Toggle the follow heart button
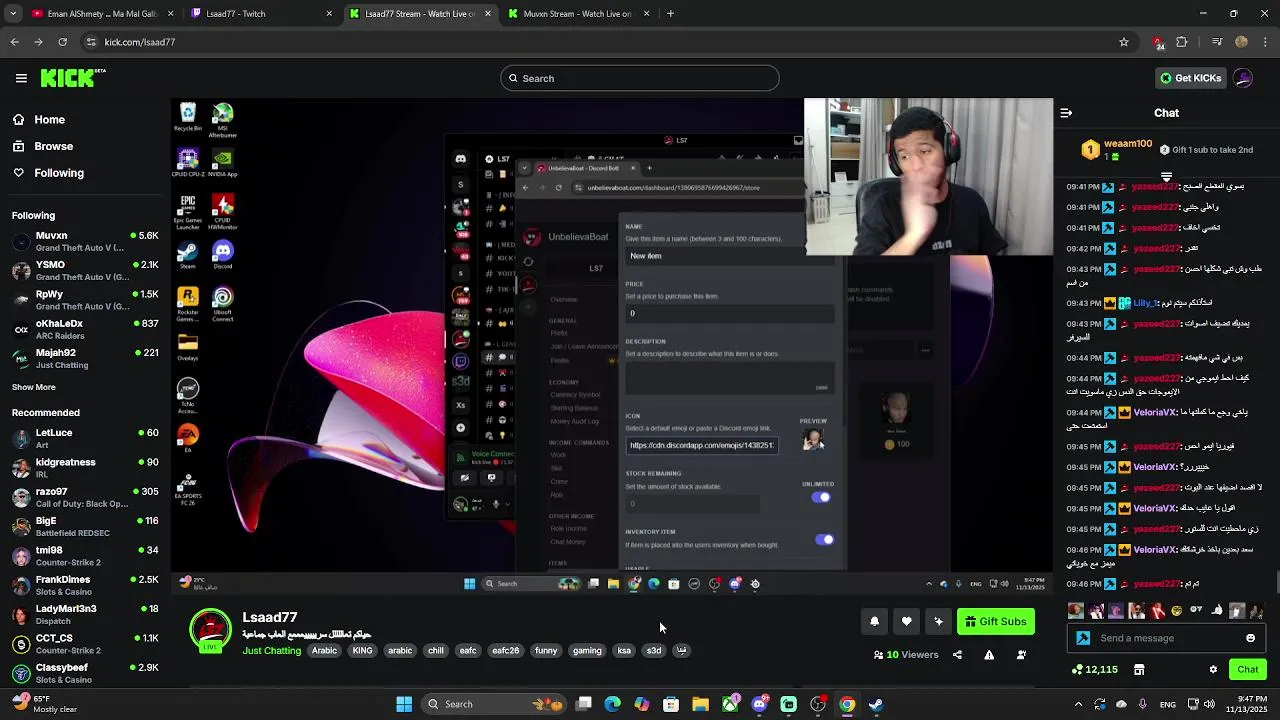 906,622
